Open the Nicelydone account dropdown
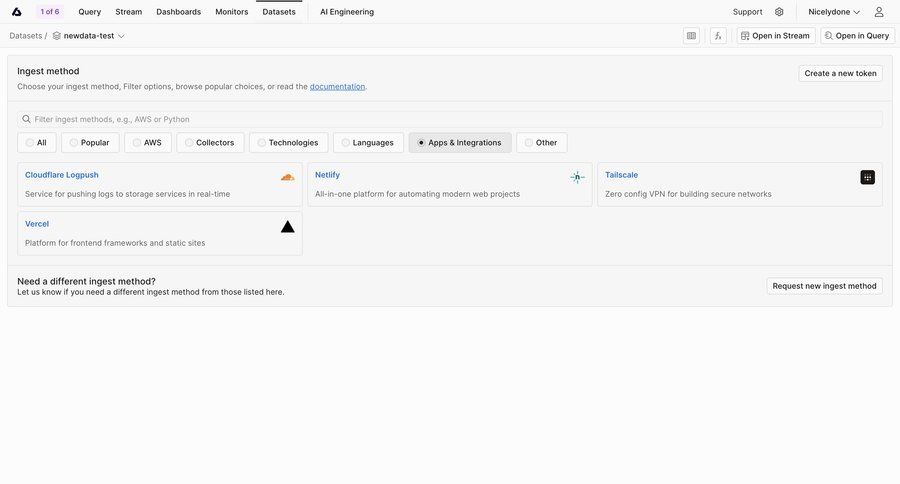Viewport: 900px width, 484px height. point(833,11)
